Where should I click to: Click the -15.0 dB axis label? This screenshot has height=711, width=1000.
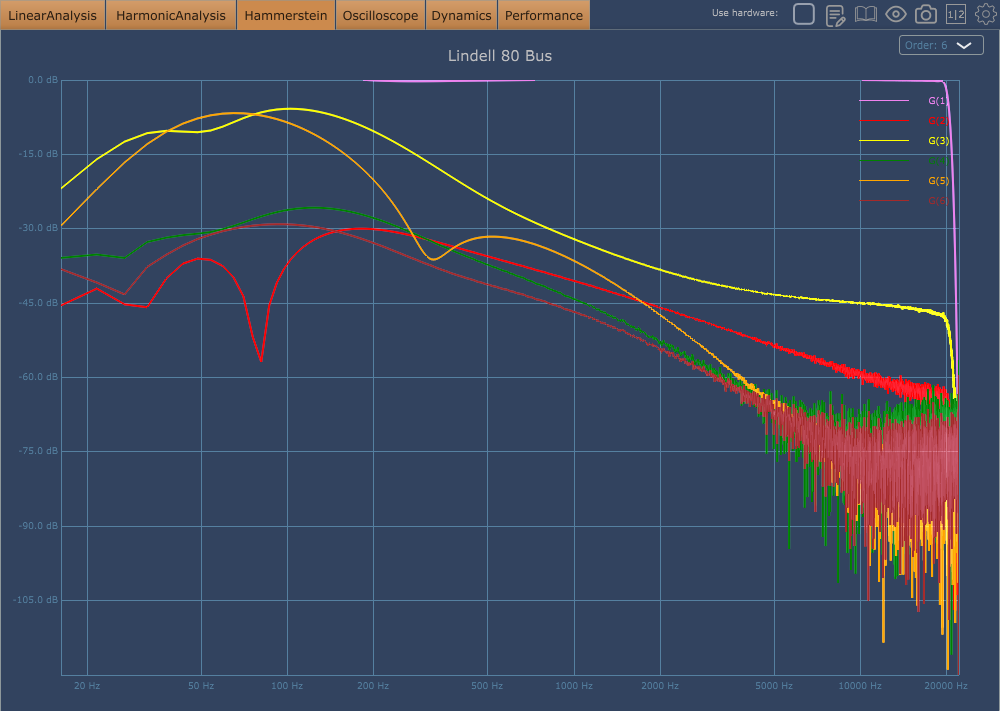39,154
